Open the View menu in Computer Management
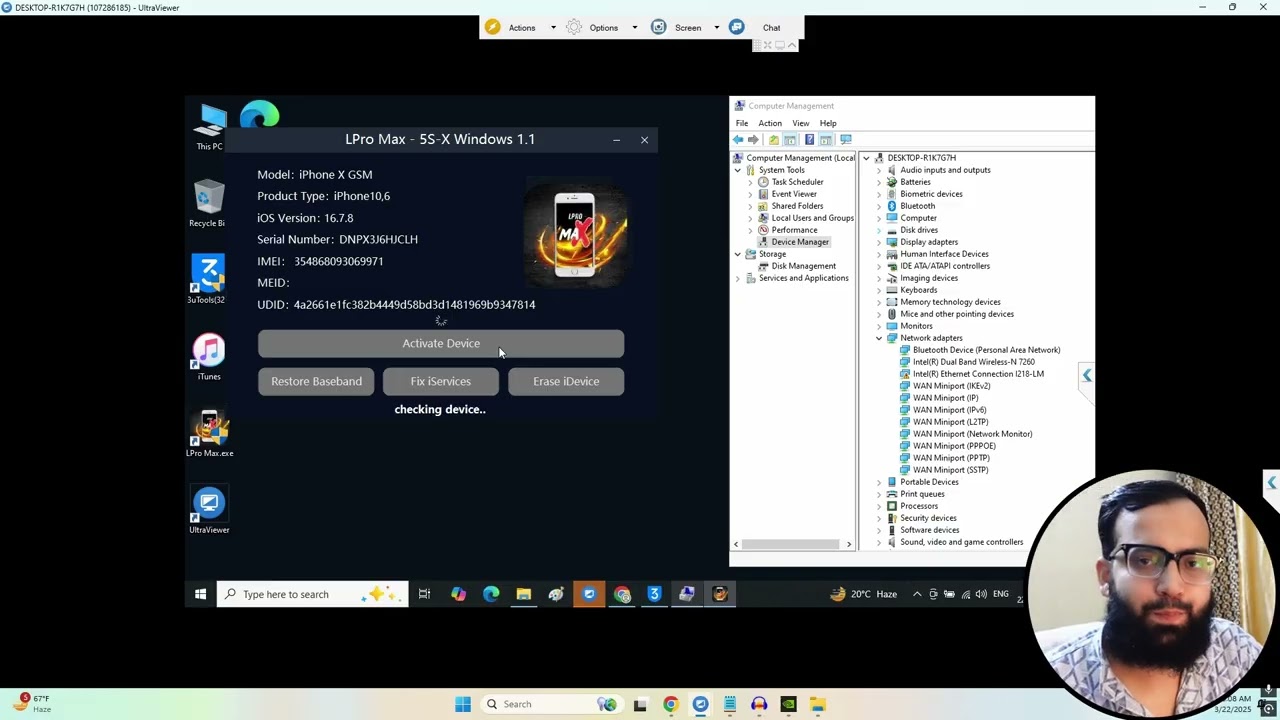The image size is (1280, 720). (x=801, y=123)
